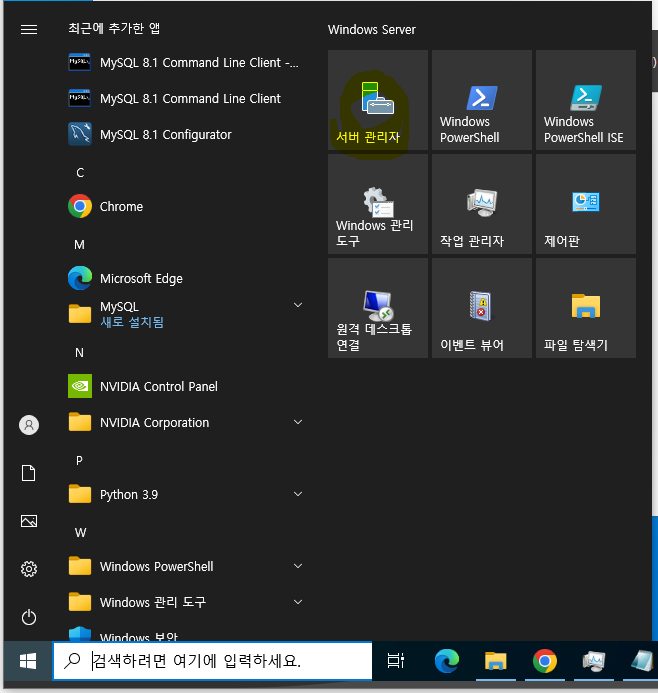Viewport: 658px width, 693px height.
Task: Open the 제어판 tile
Action: tap(586, 204)
